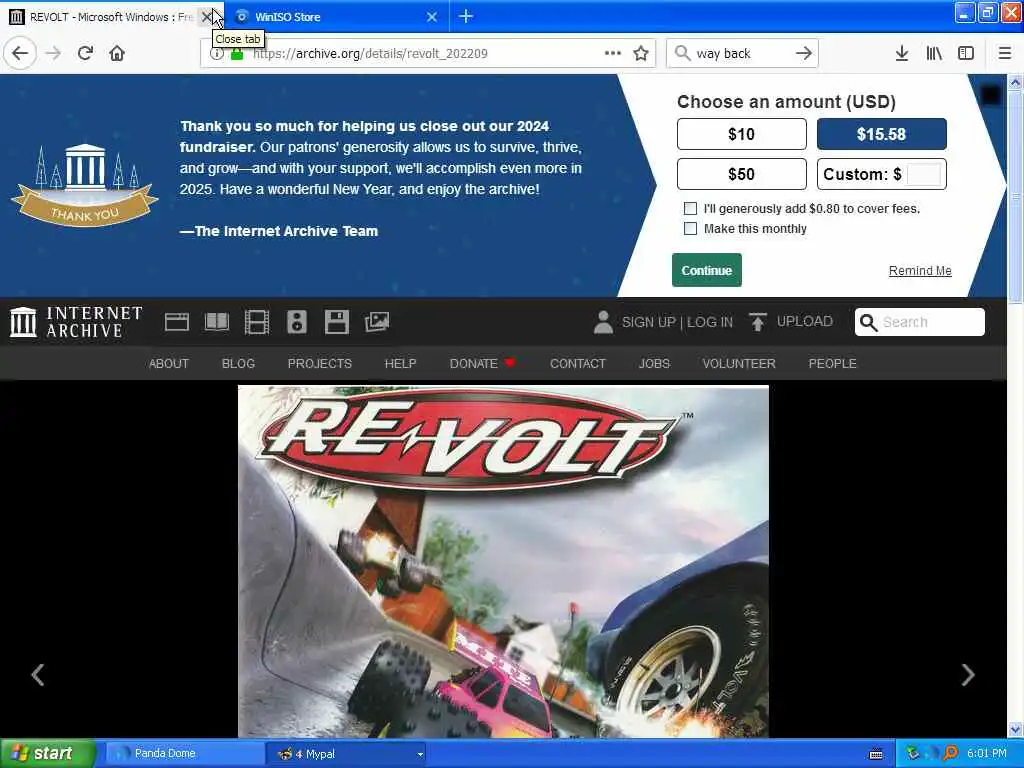Open the Images icon

pos(377,322)
